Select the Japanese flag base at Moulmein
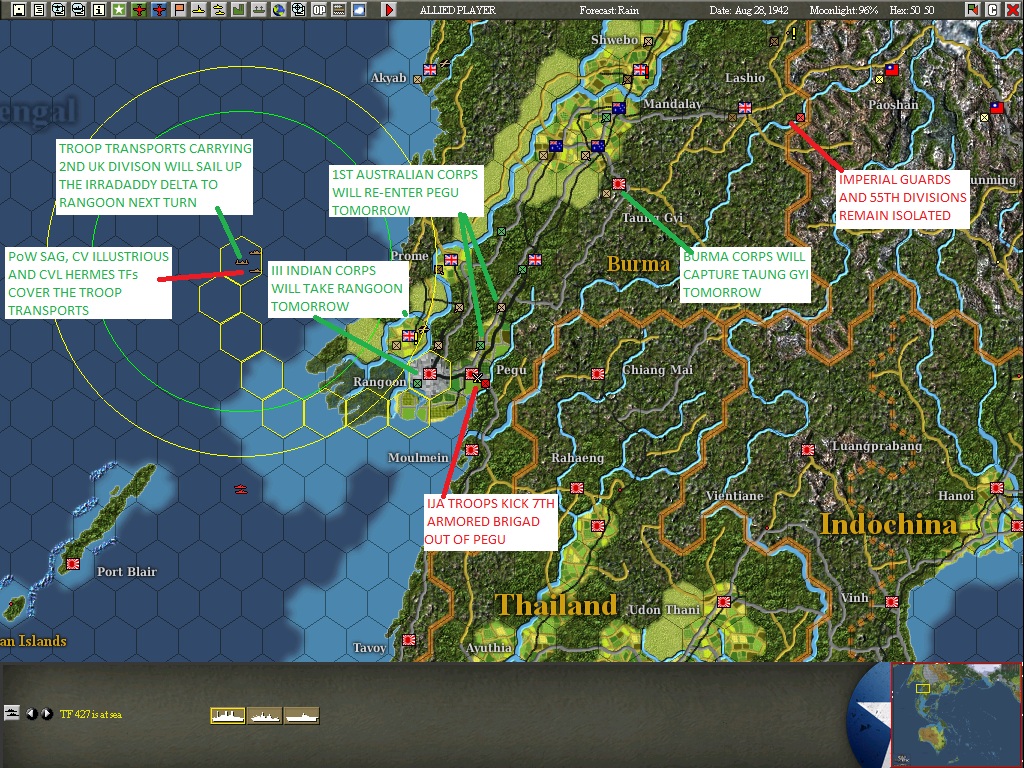The width and height of the screenshot is (1024, 768). pos(472,450)
